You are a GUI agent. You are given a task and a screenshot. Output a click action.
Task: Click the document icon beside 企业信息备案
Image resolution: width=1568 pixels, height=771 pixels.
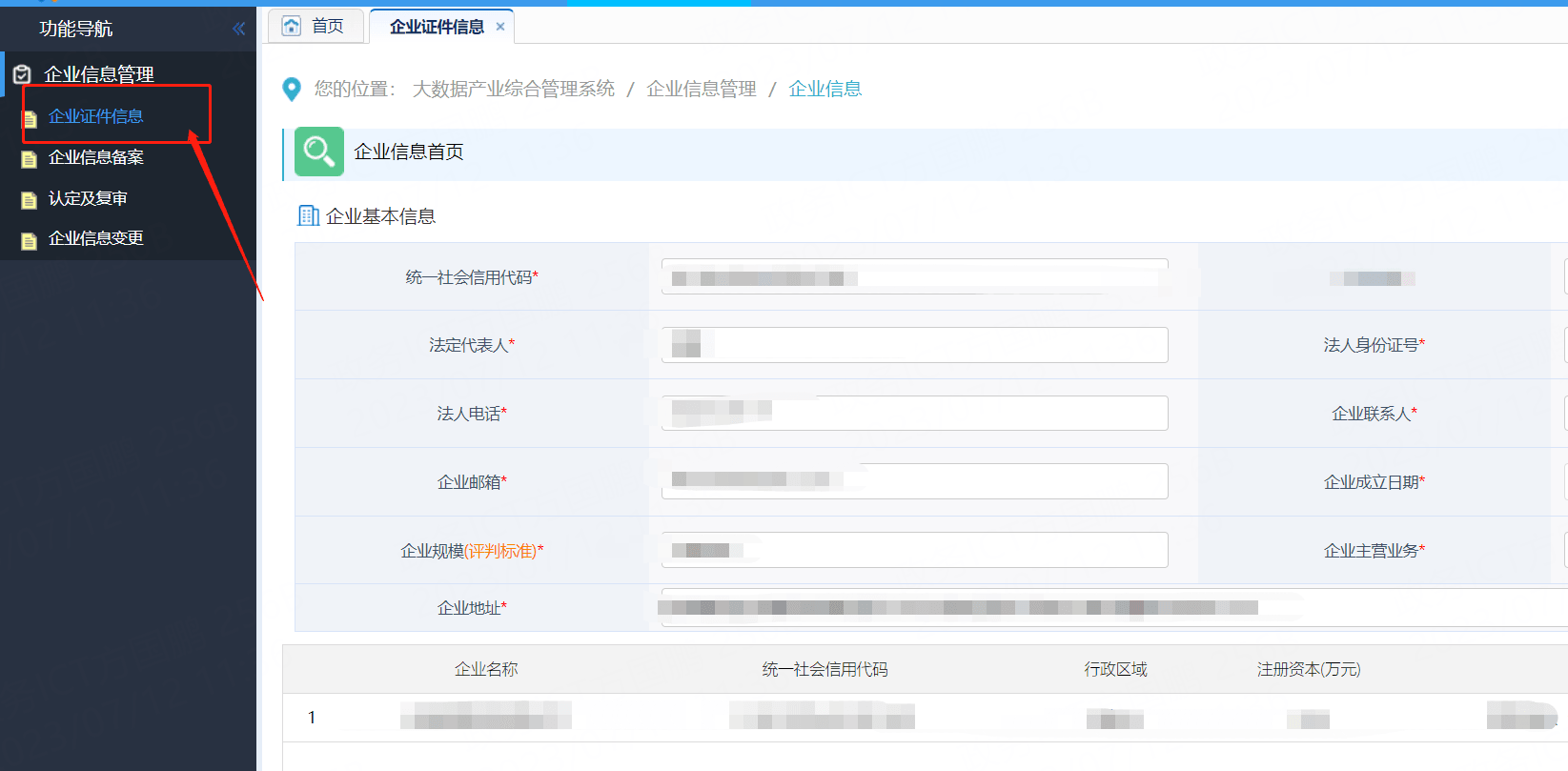pos(30,158)
